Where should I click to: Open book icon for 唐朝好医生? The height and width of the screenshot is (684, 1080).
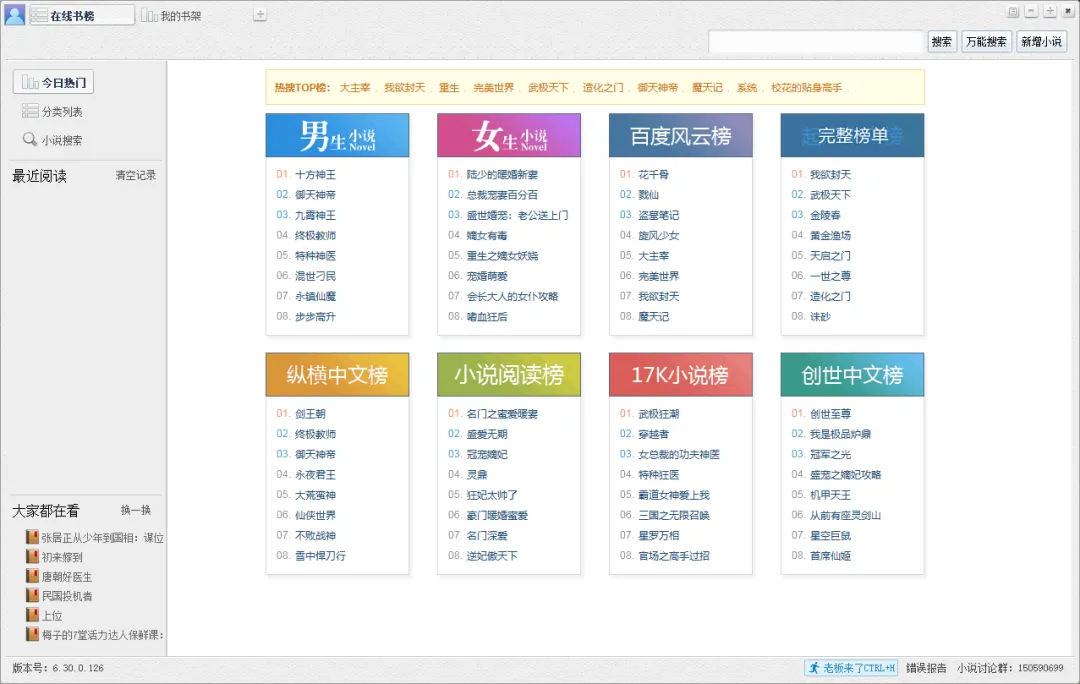[32, 575]
